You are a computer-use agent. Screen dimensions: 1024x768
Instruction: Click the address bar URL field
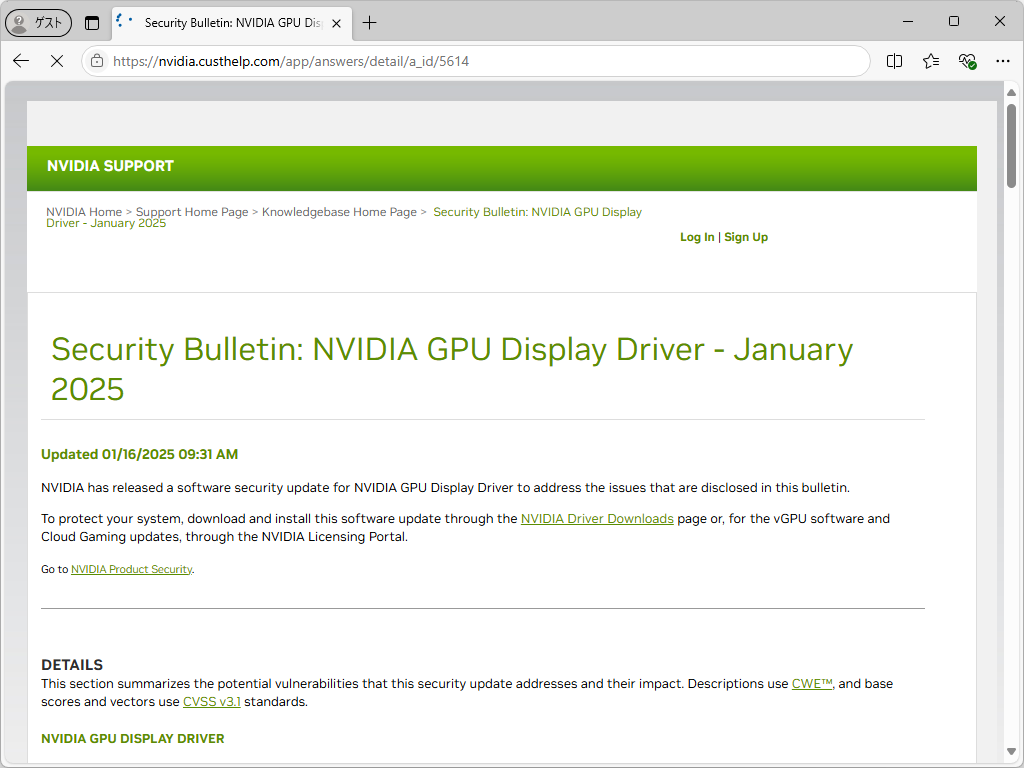[480, 61]
